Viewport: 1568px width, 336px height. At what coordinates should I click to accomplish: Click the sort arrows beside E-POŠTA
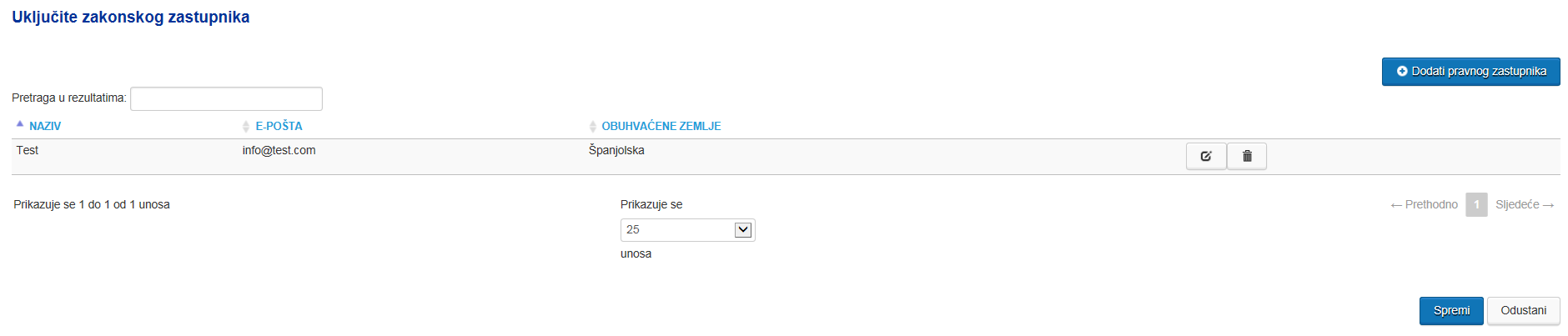[x=246, y=127]
